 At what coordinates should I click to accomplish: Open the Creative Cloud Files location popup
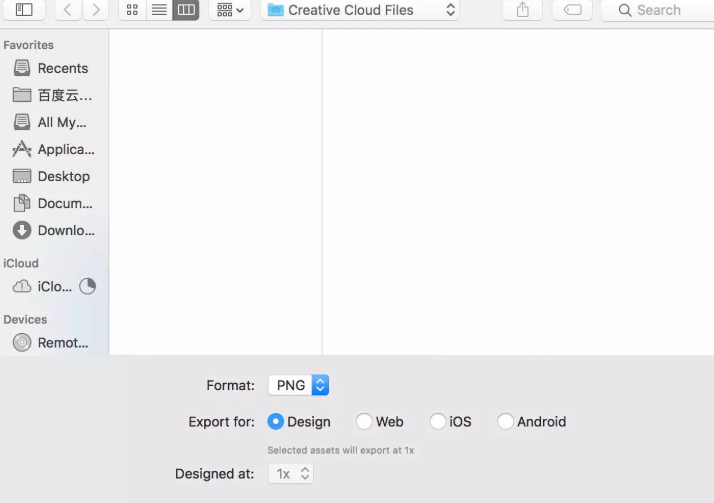[360, 10]
